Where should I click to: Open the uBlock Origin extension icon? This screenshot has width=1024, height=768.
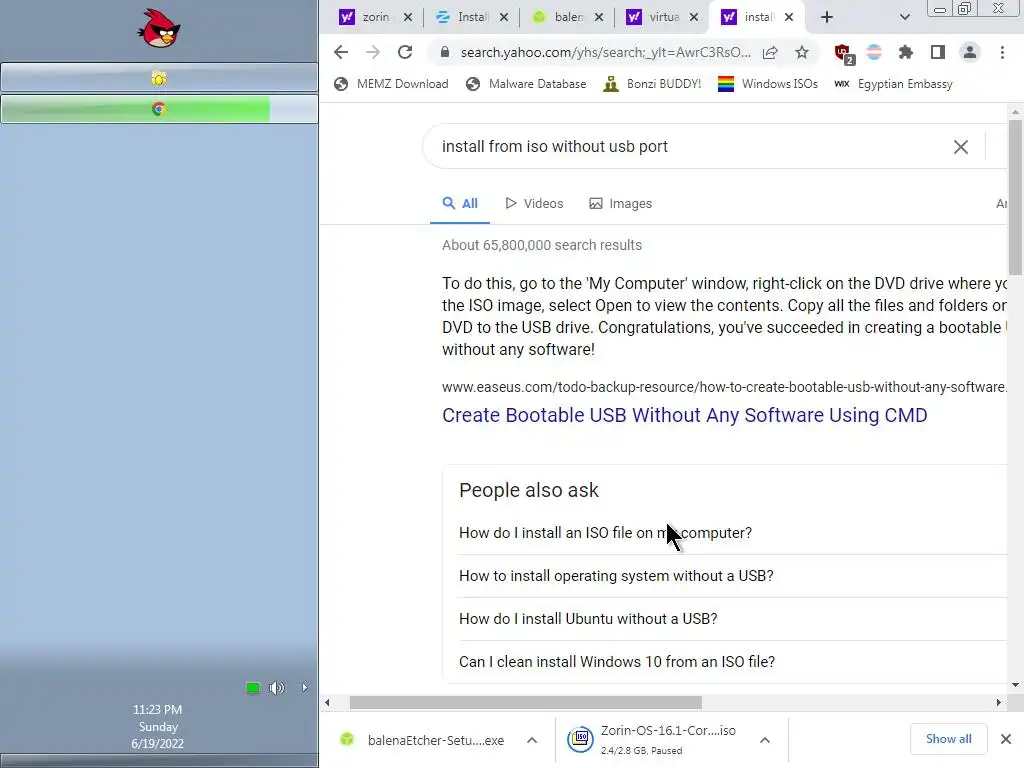[844, 54]
